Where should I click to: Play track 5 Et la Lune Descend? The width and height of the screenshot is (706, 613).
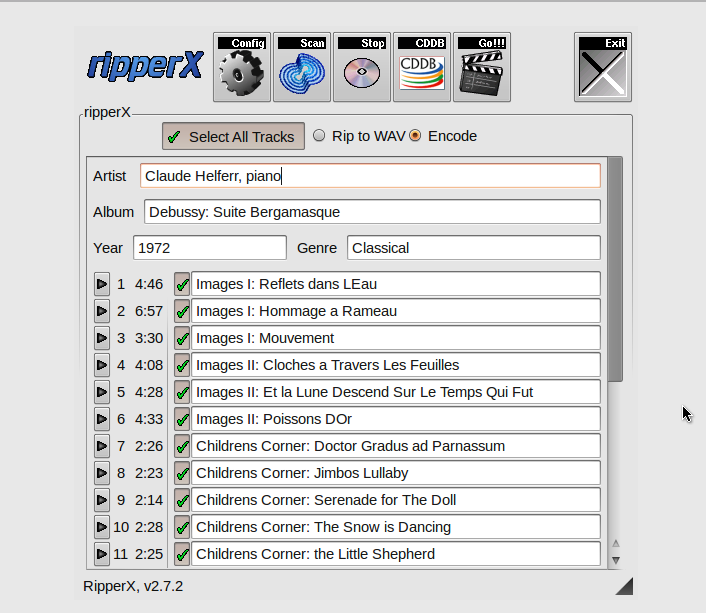(x=102, y=392)
